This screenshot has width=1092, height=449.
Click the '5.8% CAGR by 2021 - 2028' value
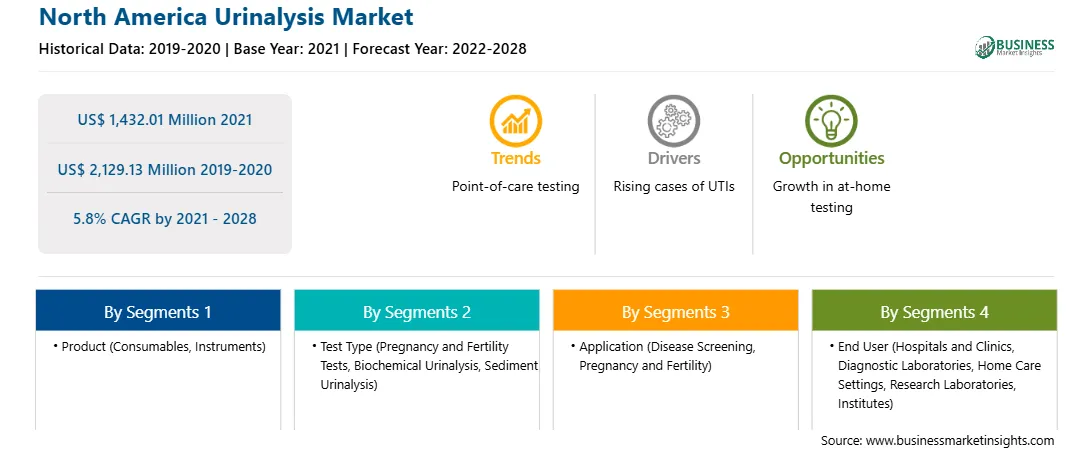(x=165, y=219)
